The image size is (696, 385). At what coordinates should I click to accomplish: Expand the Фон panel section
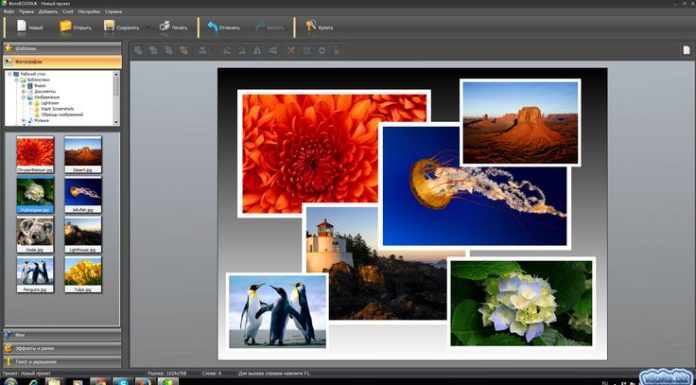[62, 335]
